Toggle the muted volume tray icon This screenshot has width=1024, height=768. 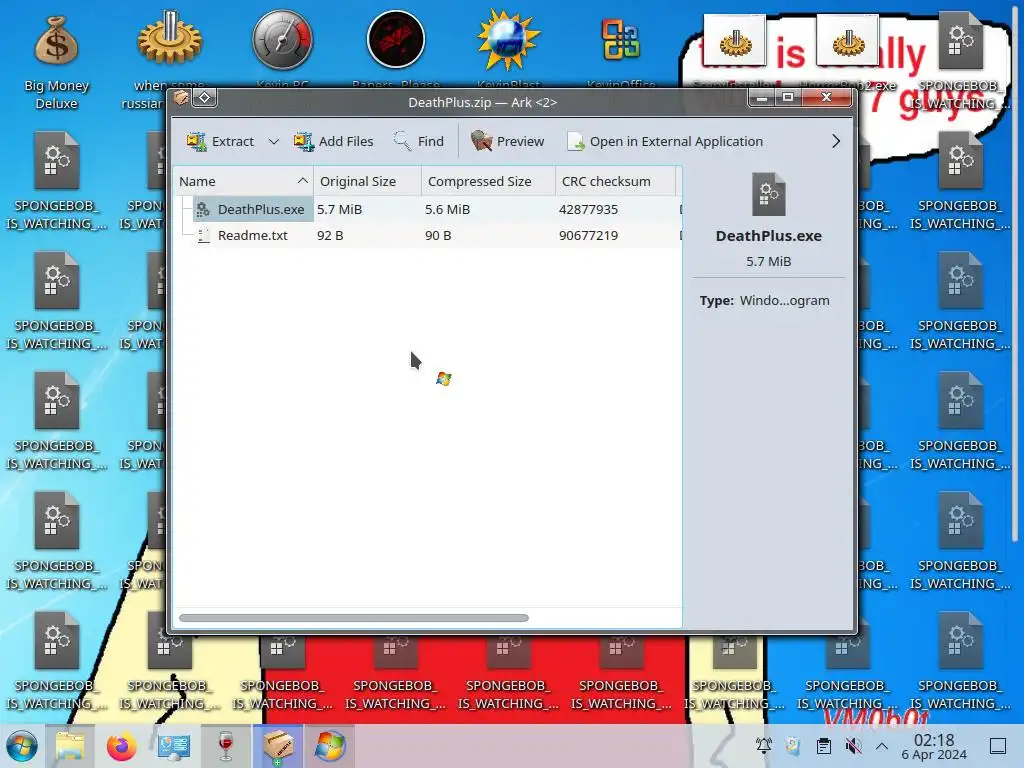pyautogui.click(x=853, y=745)
